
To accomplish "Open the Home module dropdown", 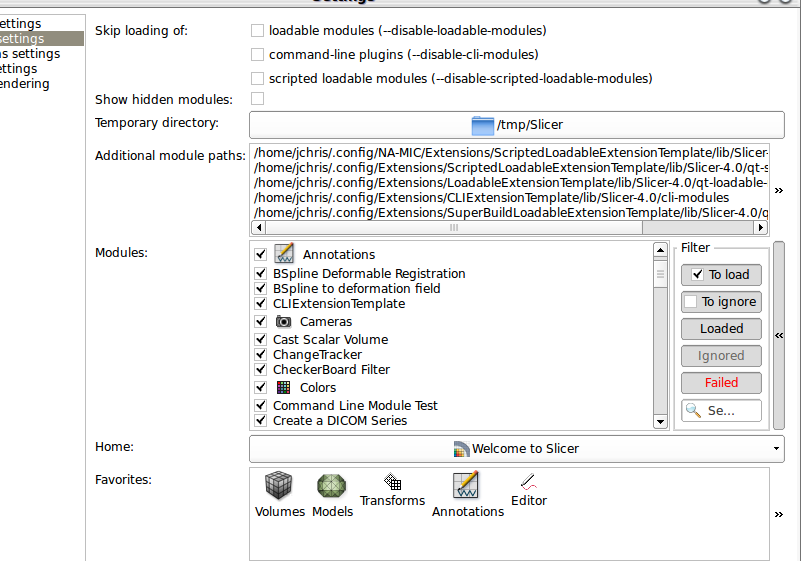I will click(516, 449).
